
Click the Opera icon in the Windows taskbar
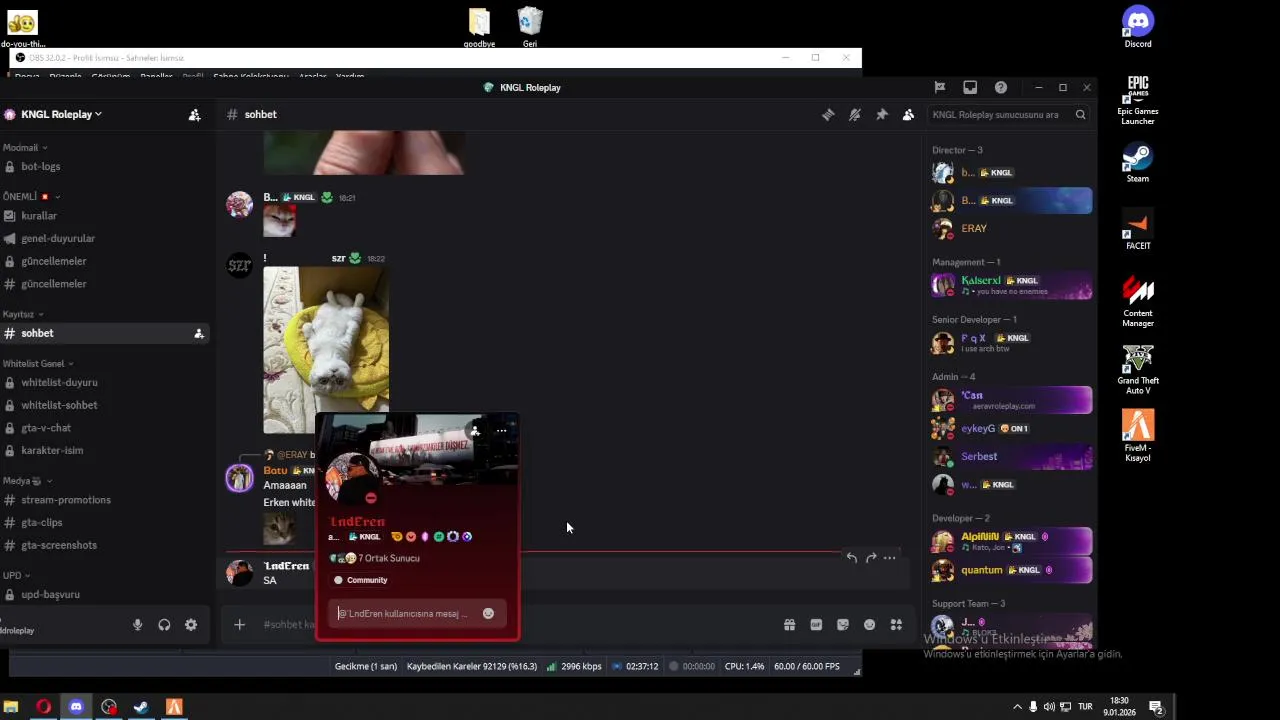pos(43,707)
